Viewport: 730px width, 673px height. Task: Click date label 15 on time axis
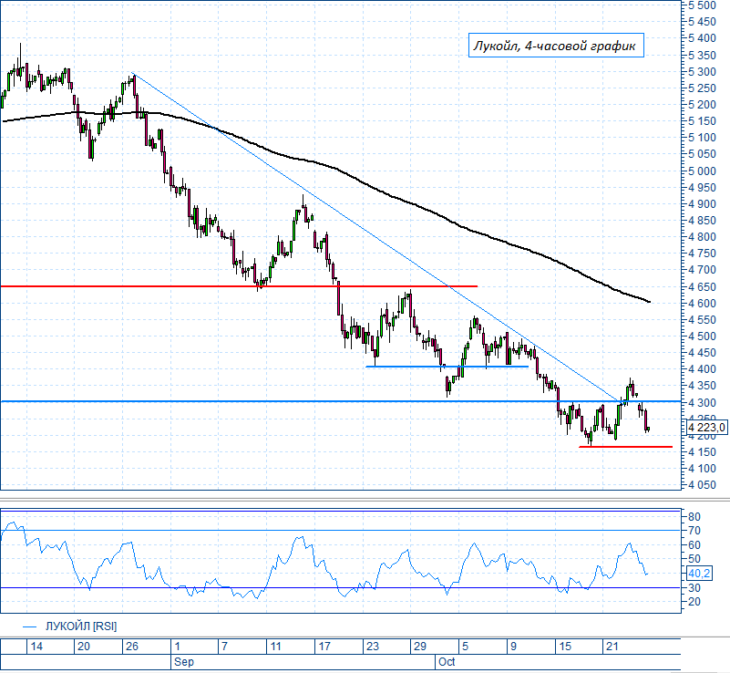coord(565,646)
